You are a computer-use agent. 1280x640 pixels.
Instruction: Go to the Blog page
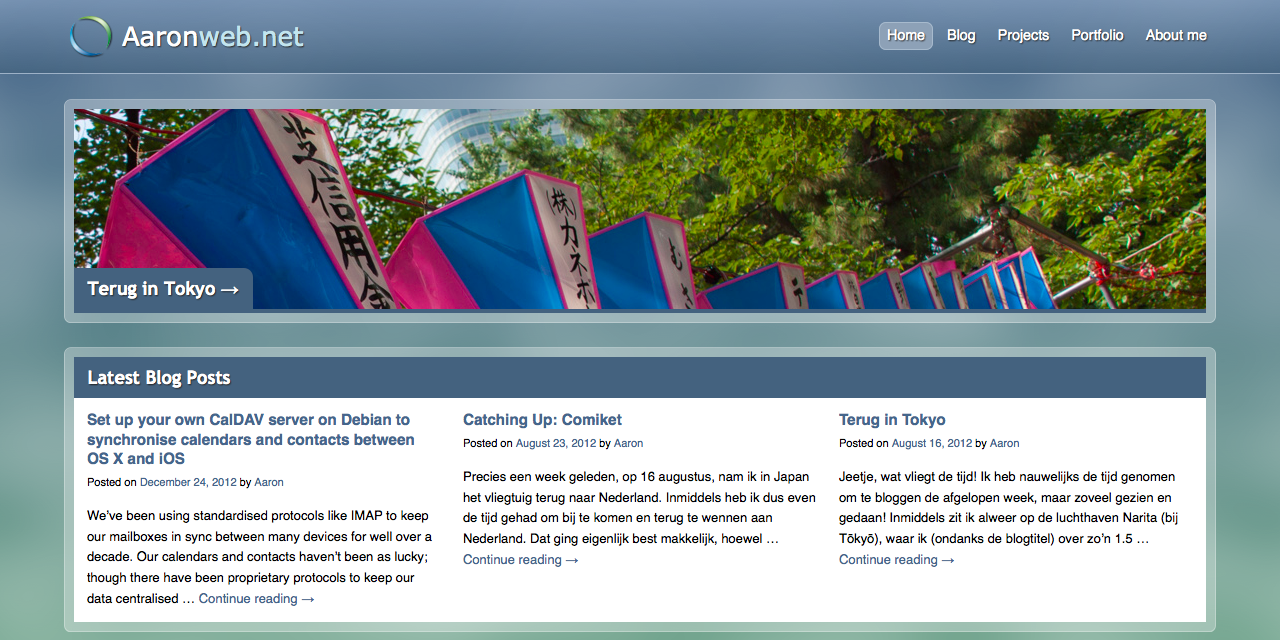click(x=960, y=35)
